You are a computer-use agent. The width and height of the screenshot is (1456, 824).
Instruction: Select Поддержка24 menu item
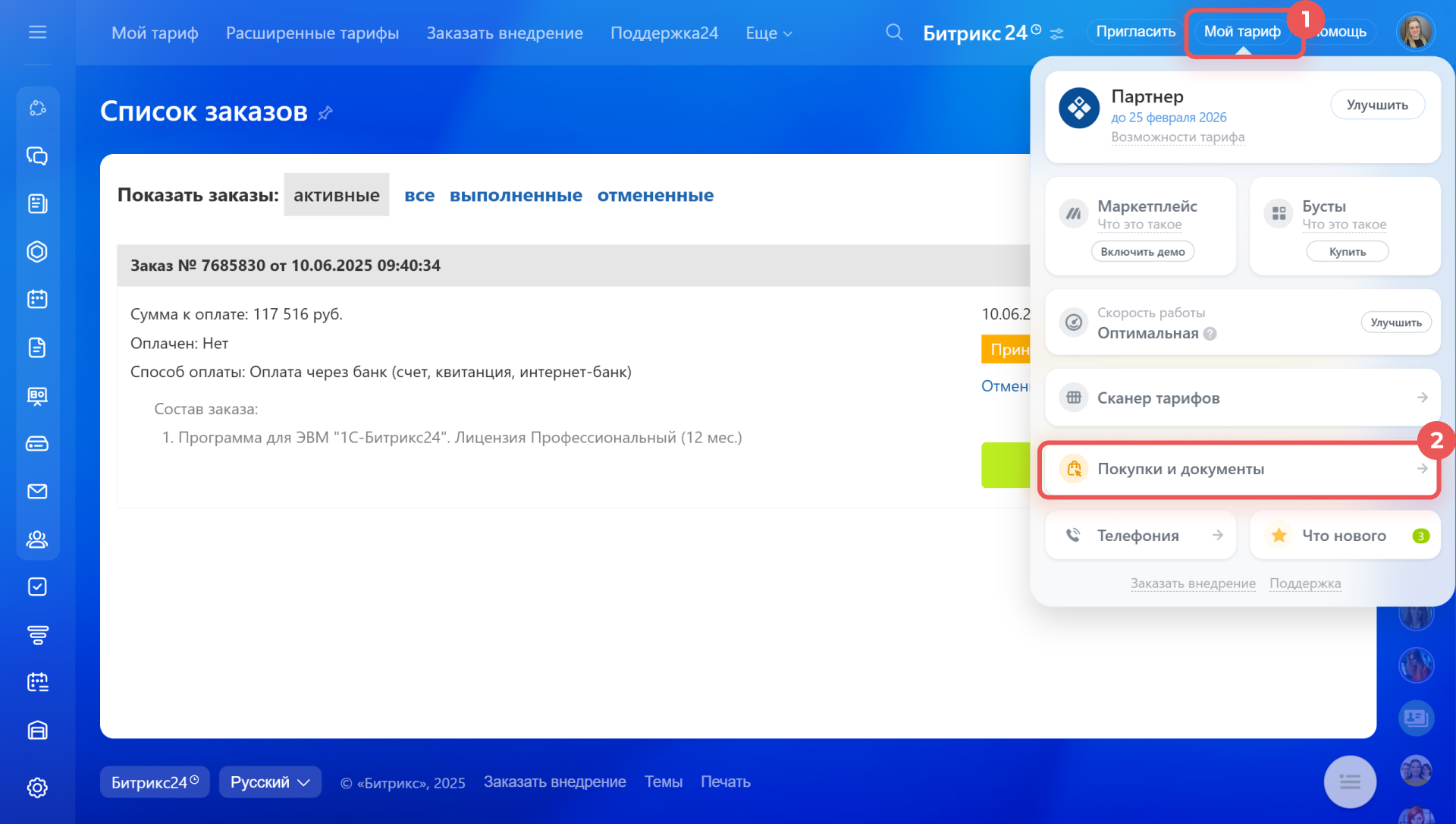point(664,33)
